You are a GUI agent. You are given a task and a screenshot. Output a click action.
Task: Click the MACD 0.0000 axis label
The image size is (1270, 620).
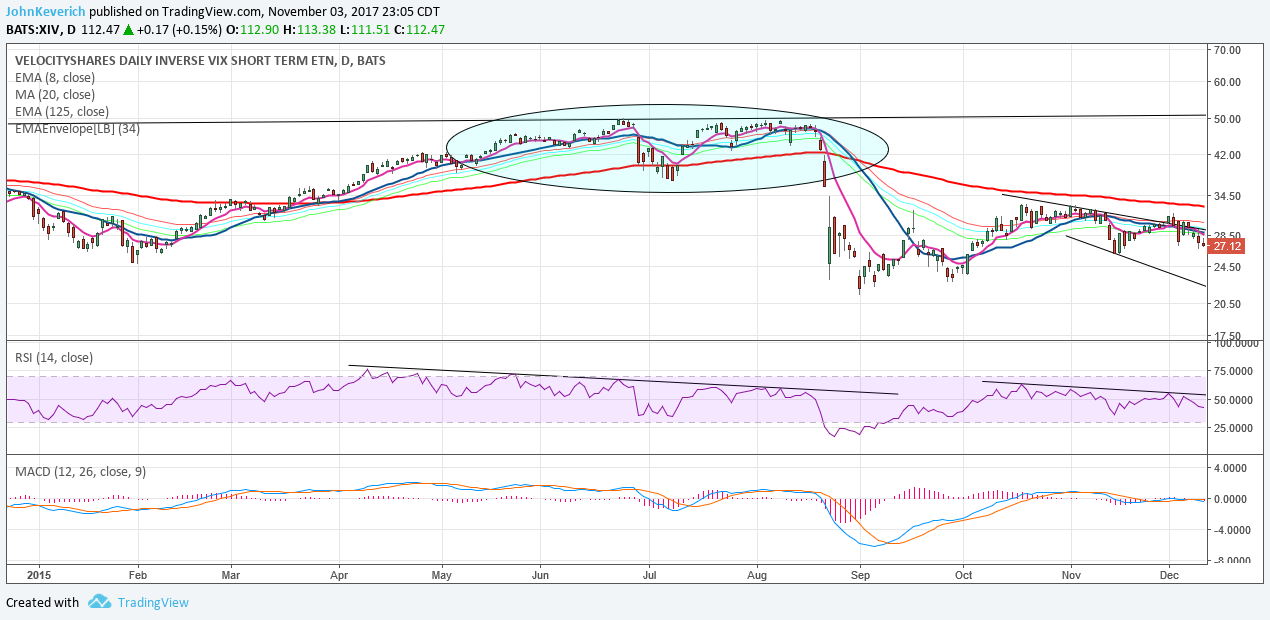click(x=1230, y=499)
